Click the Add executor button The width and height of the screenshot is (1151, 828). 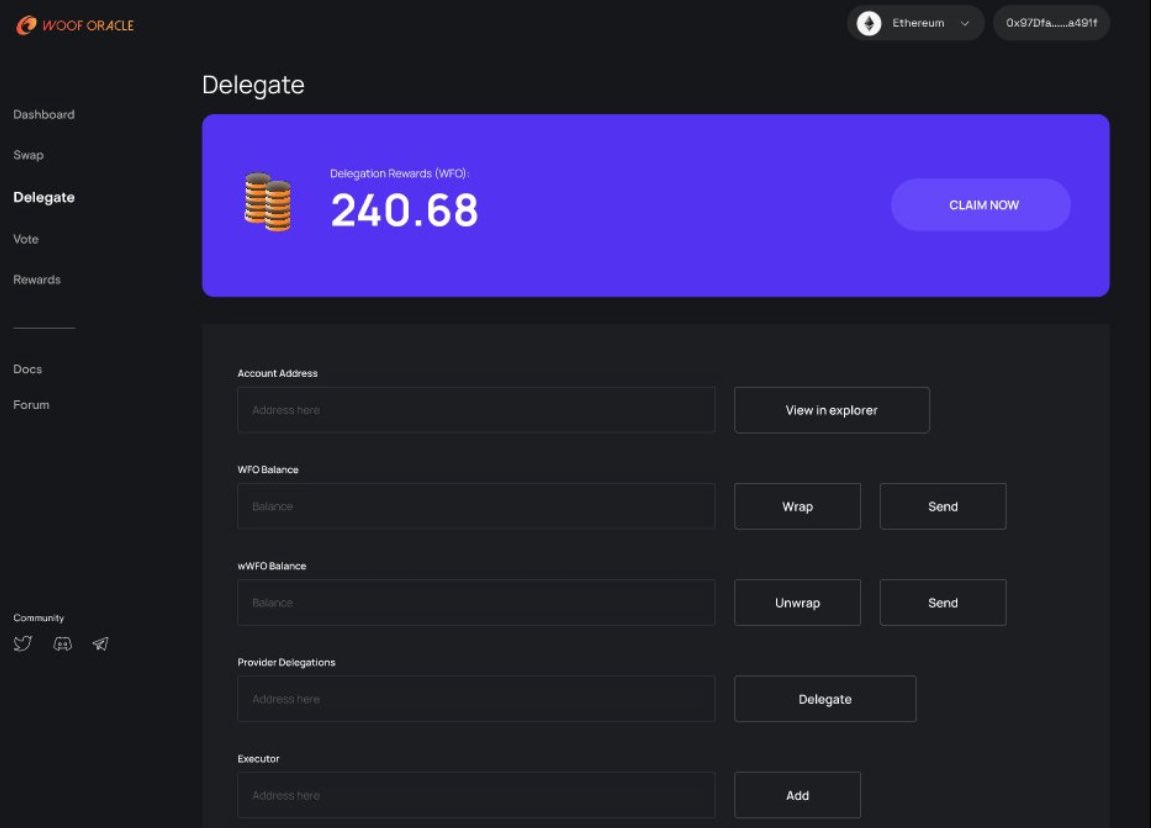click(797, 795)
